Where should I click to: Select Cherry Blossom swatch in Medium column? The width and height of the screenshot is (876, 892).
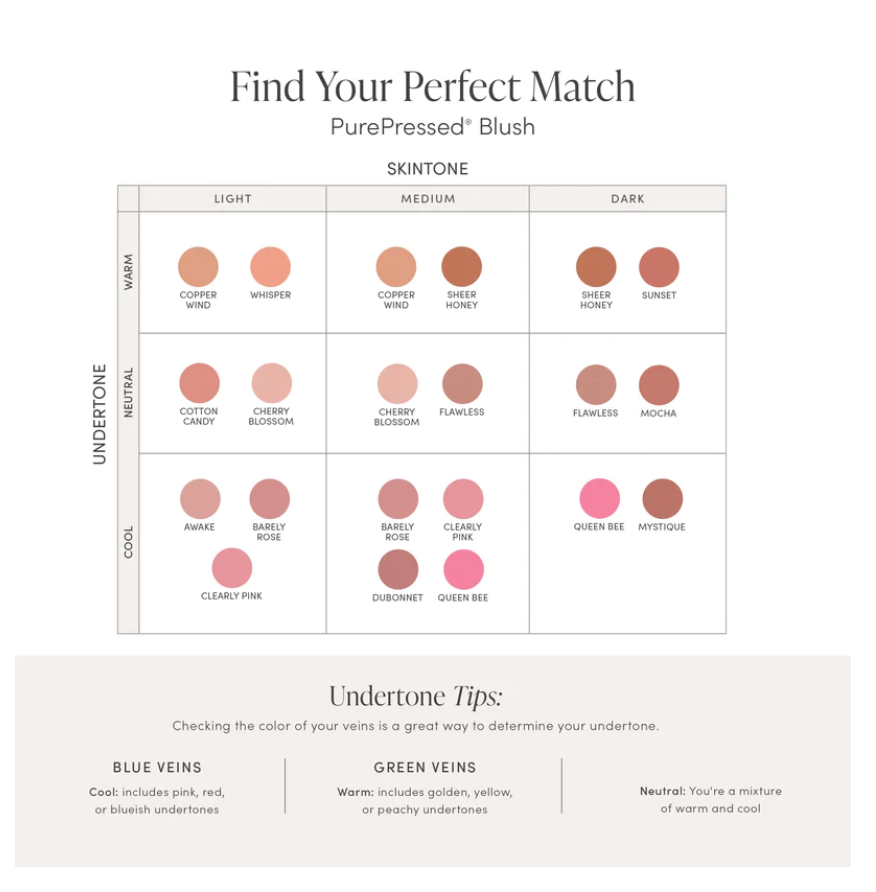(397, 385)
